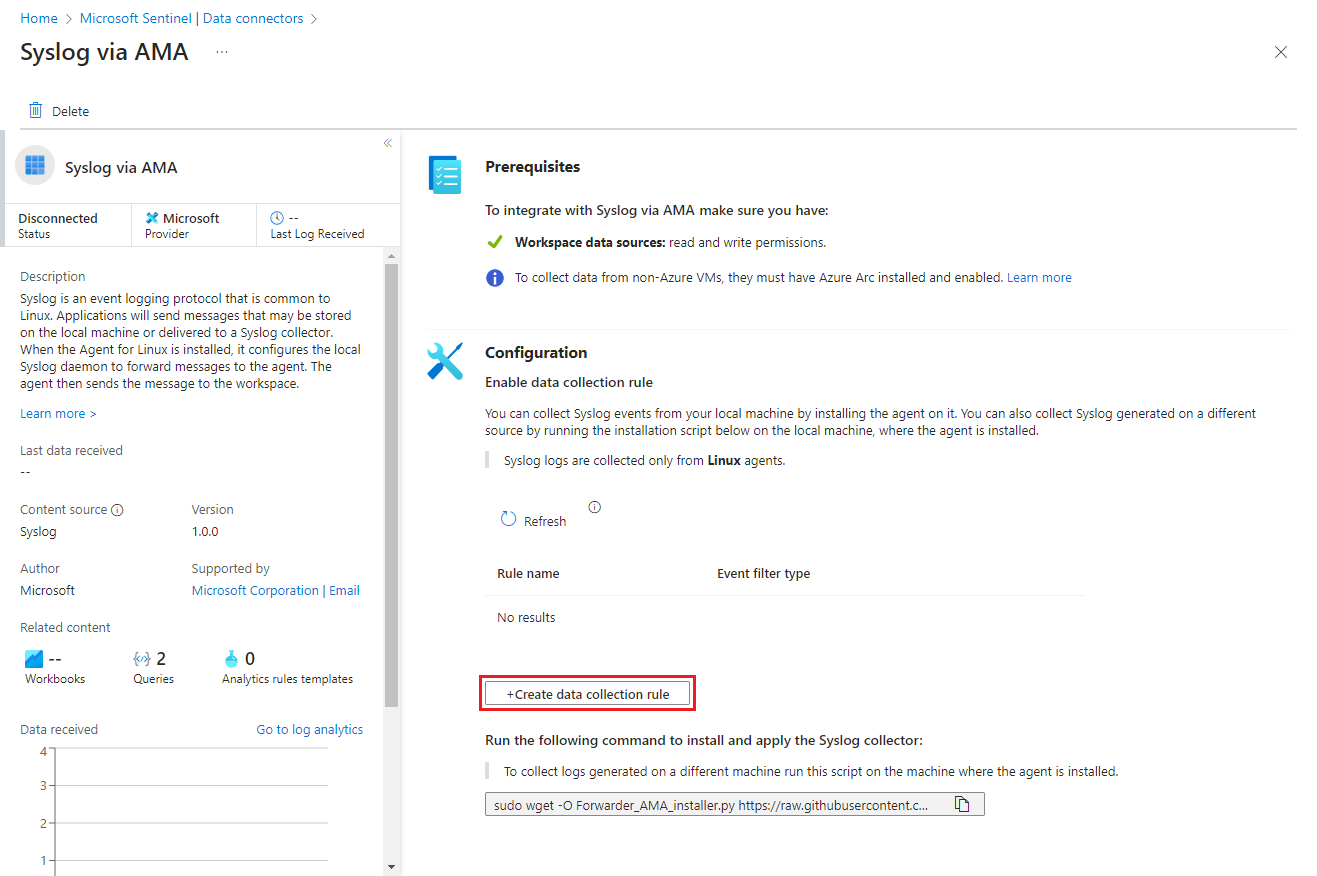
Task: Collapse the left details pane chevron
Action: 387,143
